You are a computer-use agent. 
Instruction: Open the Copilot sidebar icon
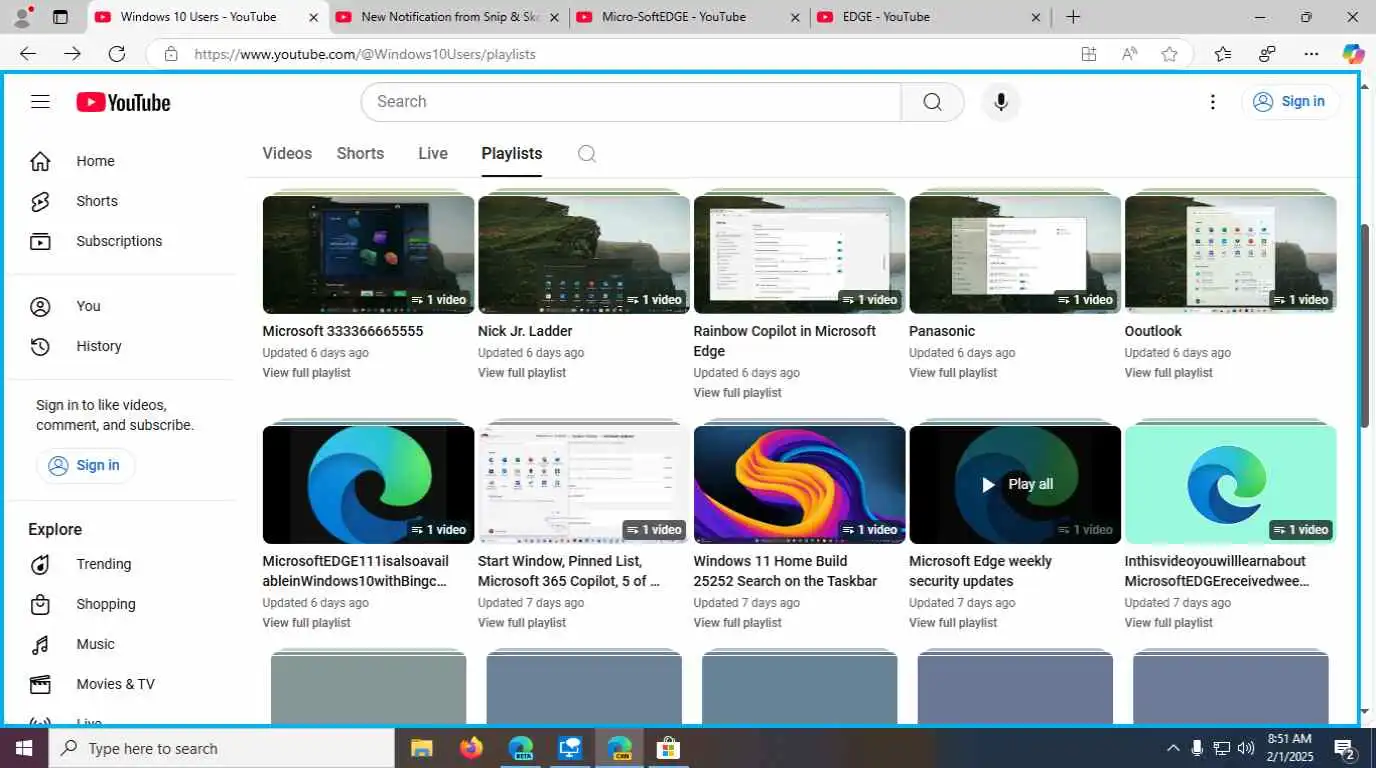1353,54
